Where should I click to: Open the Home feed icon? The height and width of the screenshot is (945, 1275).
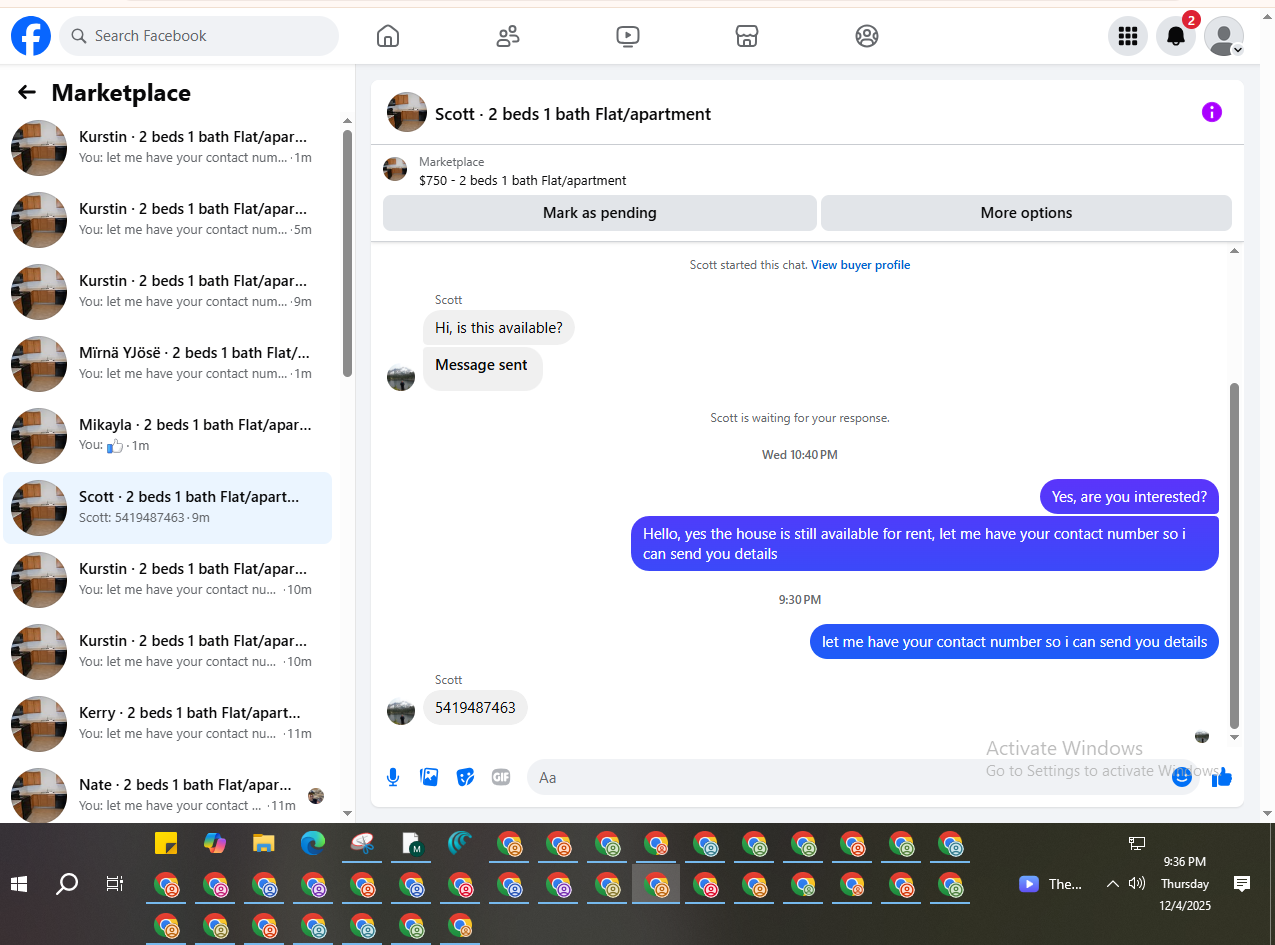coord(388,36)
